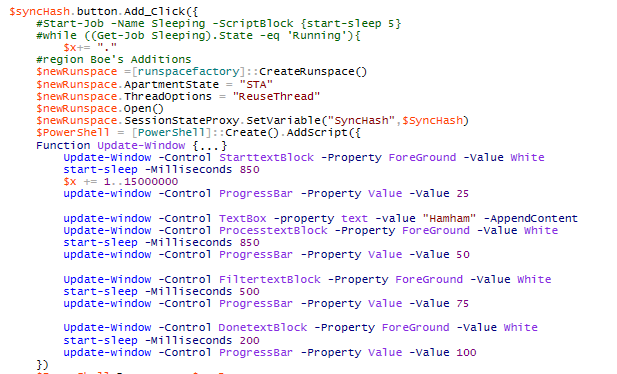617x374 pixels.
Task: Click the "ReuseThread" string value
Action: point(276,96)
